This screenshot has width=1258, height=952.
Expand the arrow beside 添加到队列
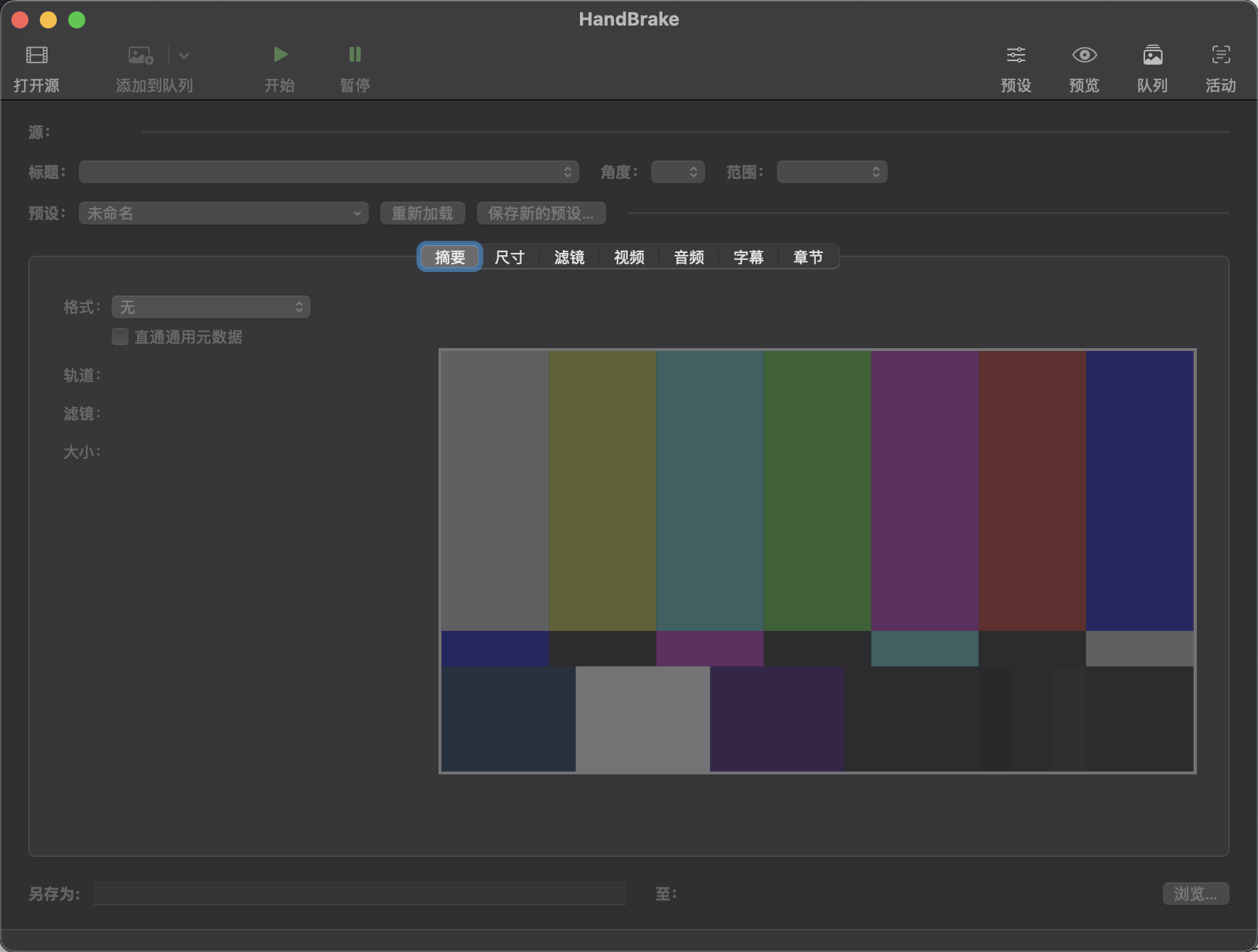coord(183,55)
